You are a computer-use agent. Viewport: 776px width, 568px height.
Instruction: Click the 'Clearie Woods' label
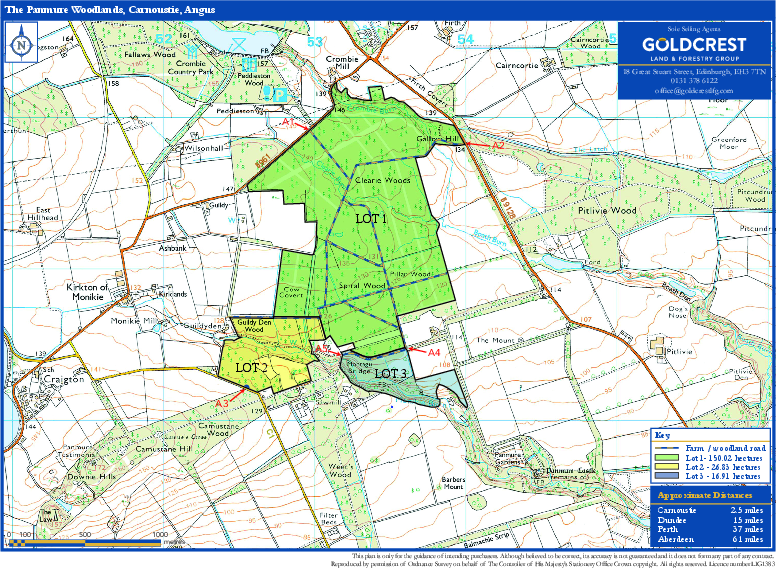pos(383,181)
